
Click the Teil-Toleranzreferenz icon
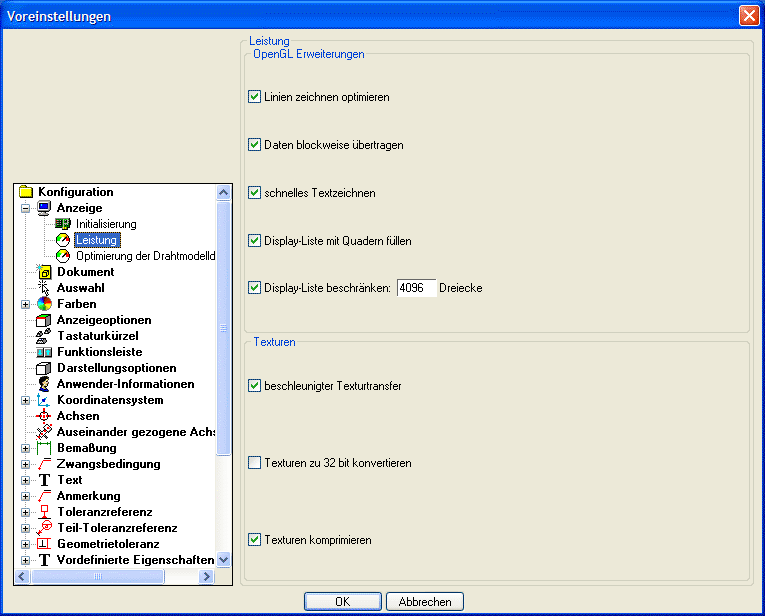44,528
